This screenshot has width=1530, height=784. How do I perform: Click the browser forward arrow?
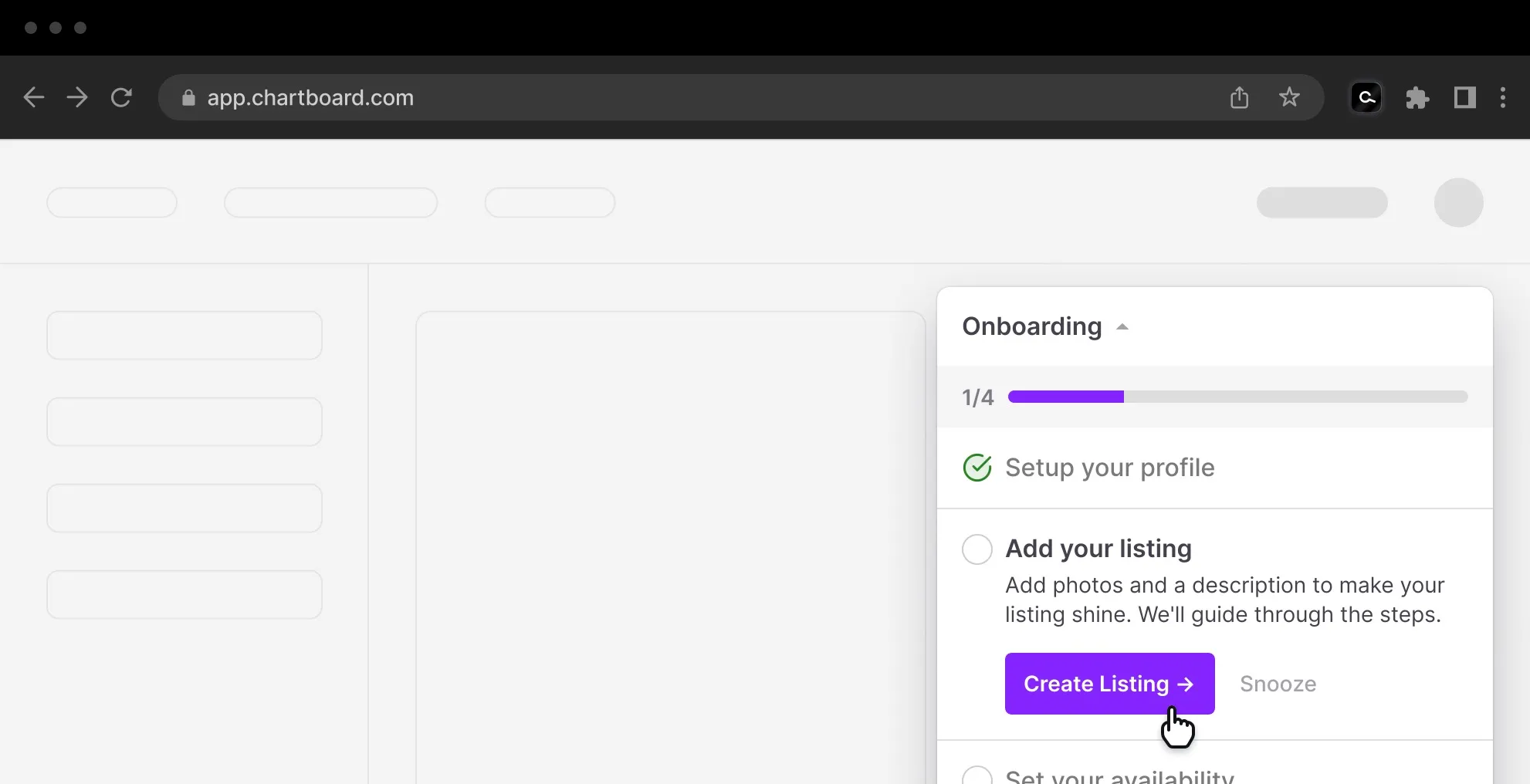pos(77,98)
